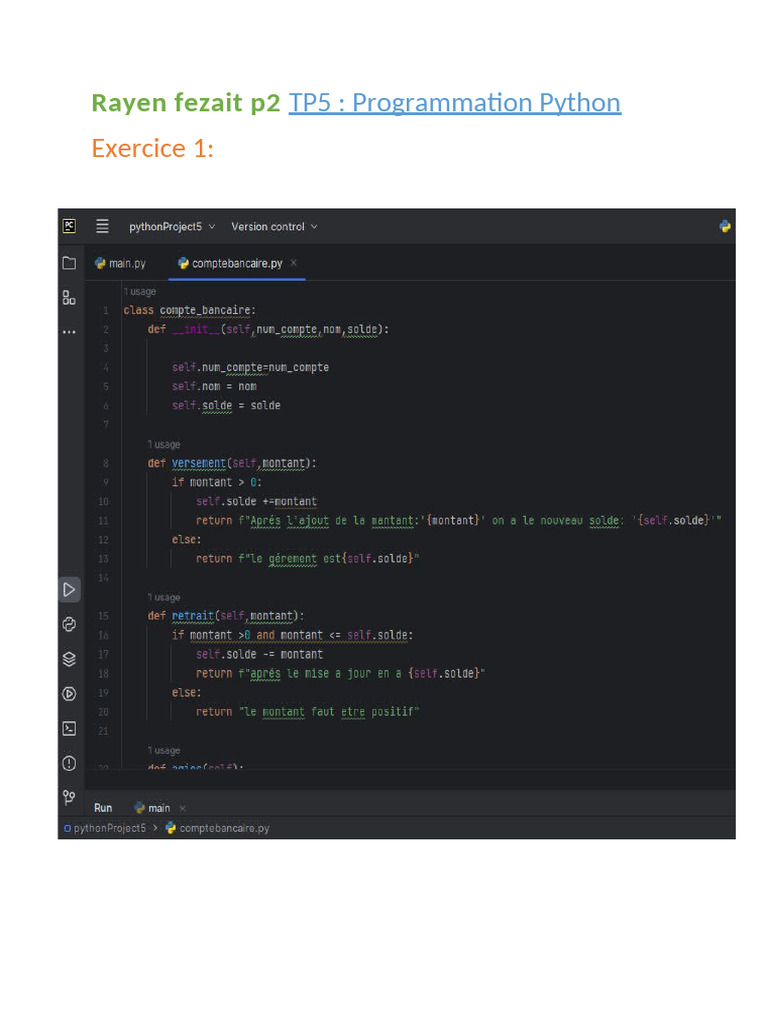The width and height of the screenshot is (768, 1024).
Task: Open the Run tool window
Action: tap(69, 590)
